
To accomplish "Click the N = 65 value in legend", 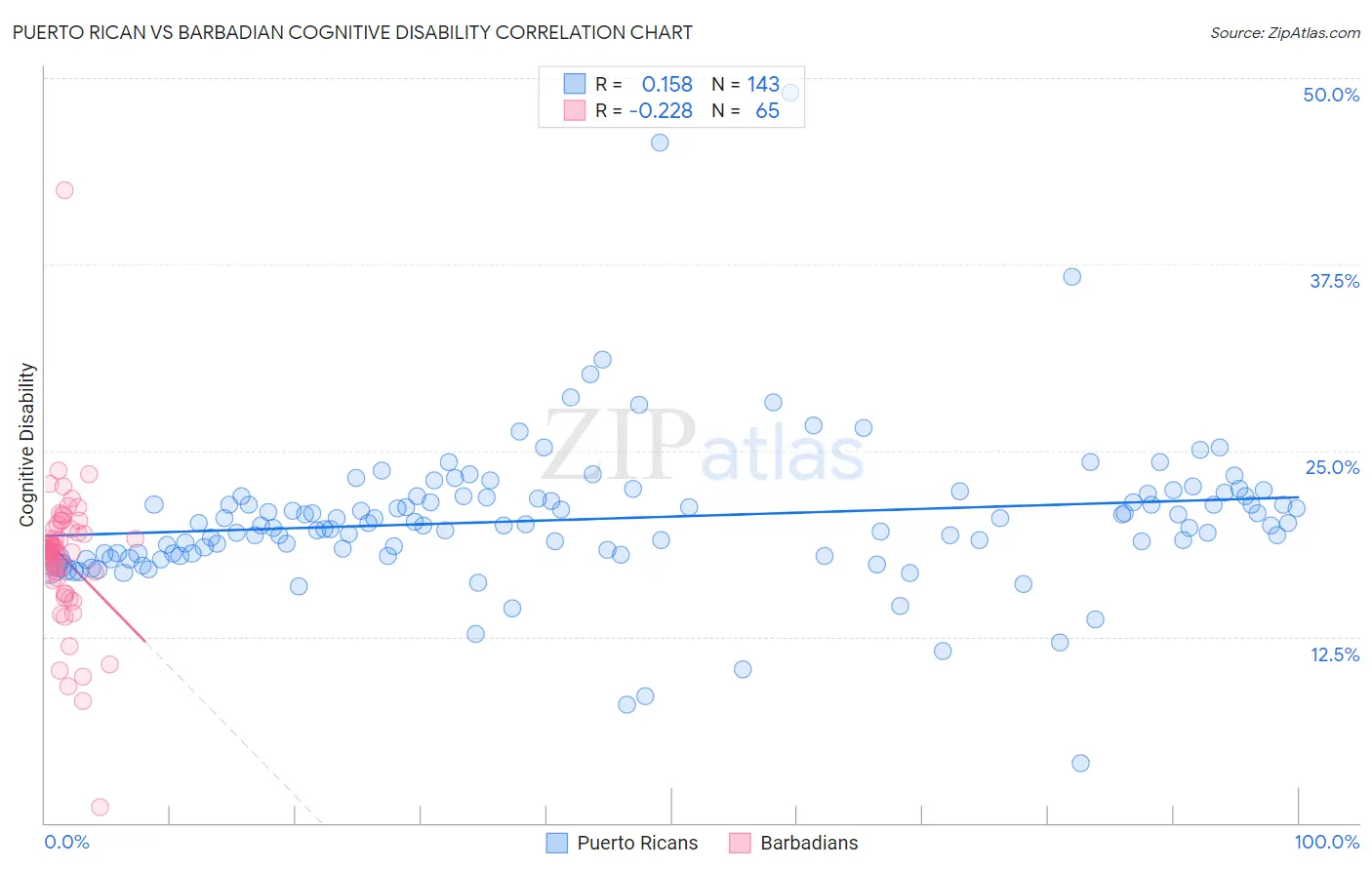I will [x=746, y=110].
